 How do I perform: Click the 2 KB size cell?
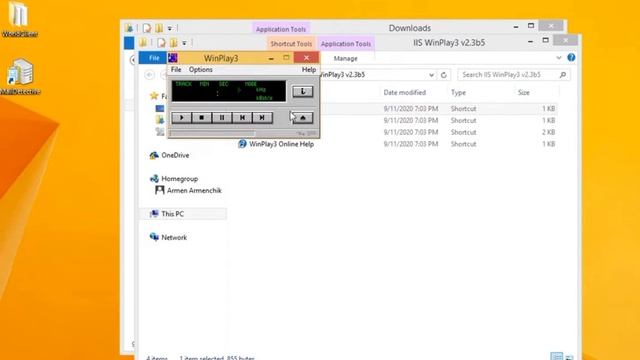(548, 132)
